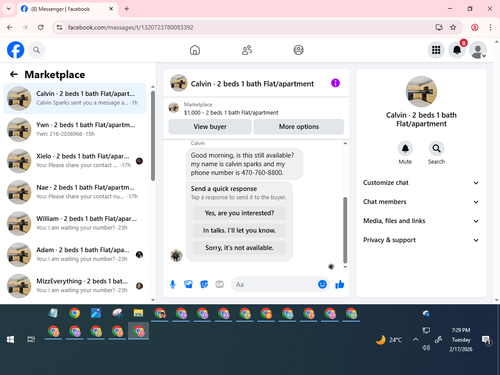The width and height of the screenshot is (500, 375).
Task: Go to the Home feed icon
Action: 195,50
